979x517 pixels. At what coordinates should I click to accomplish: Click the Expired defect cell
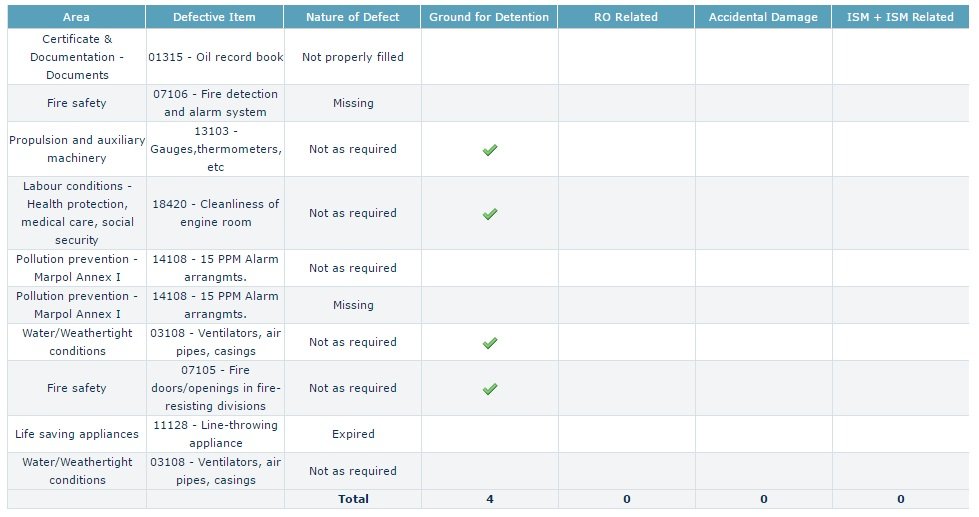353,434
